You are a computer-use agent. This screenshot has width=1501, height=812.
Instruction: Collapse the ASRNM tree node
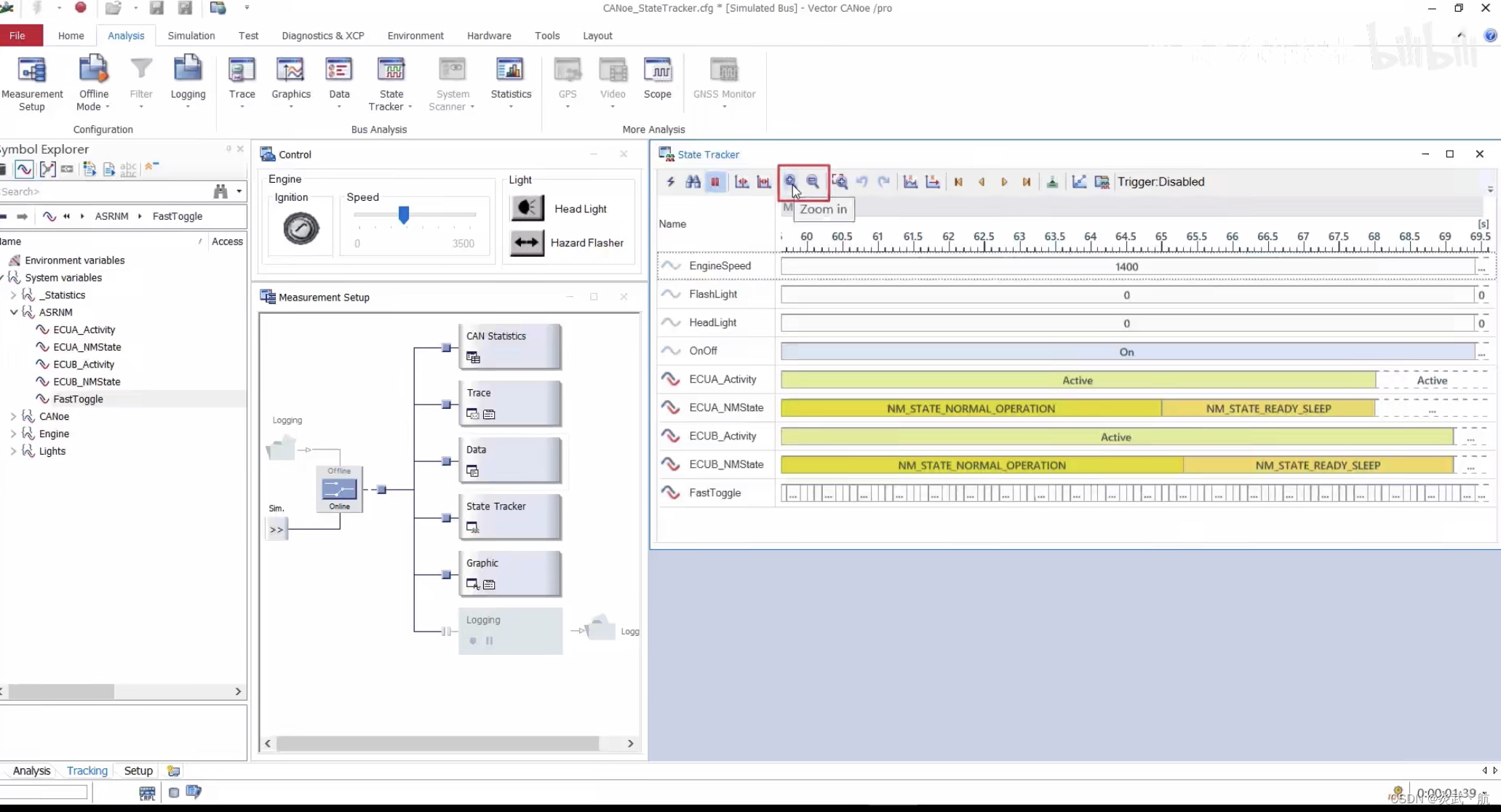14,312
